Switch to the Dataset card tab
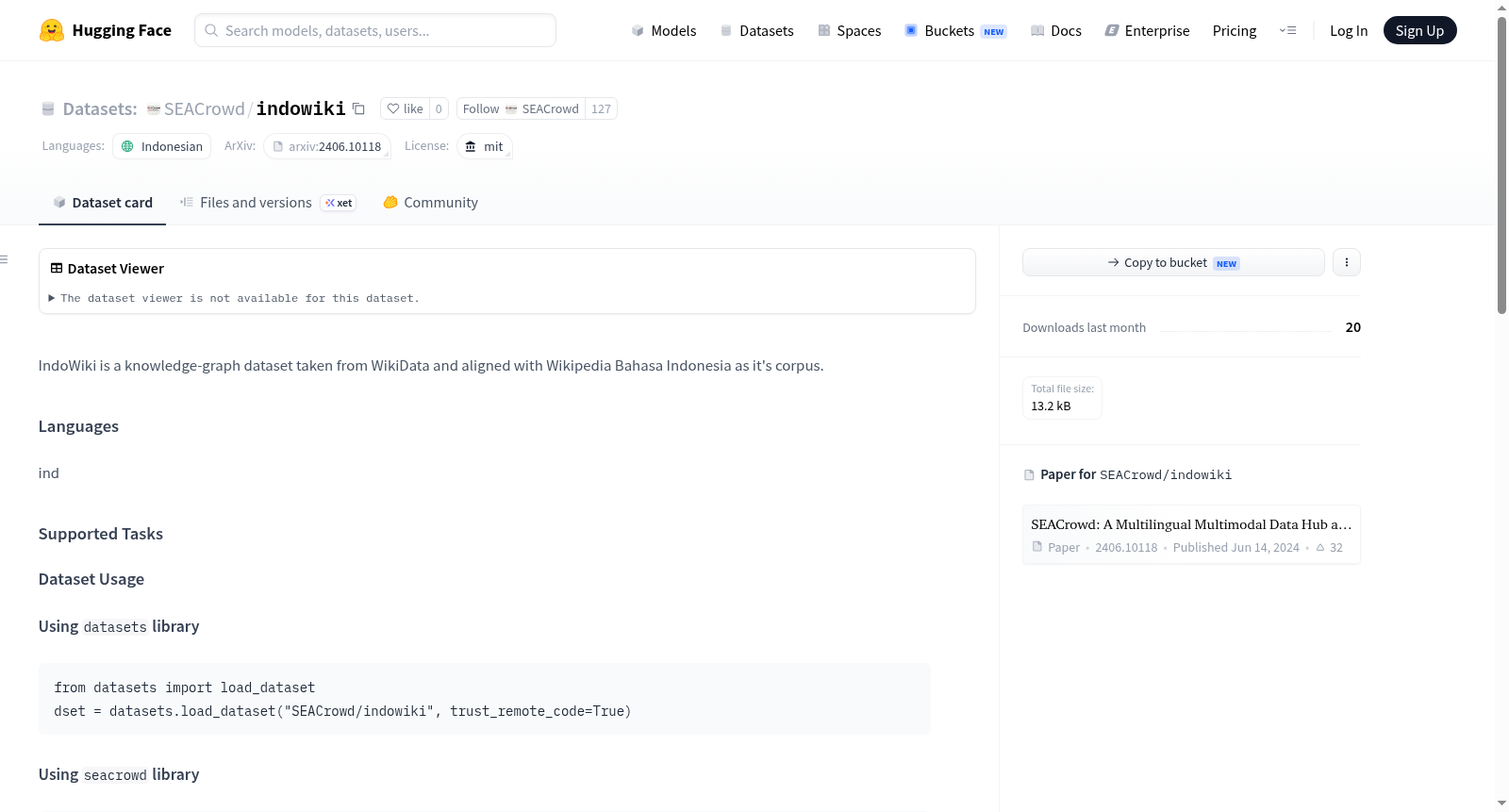The height and width of the screenshot is (812, 1509). [x=103, y=203]
